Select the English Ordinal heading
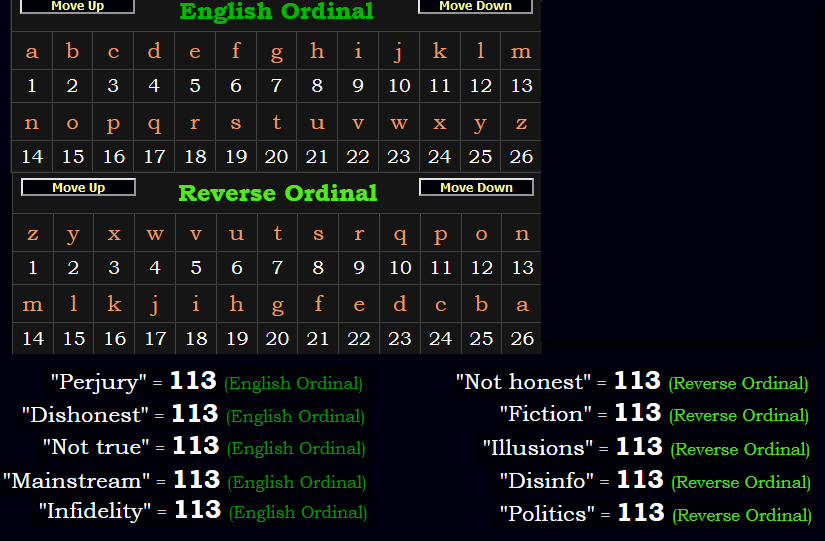Screen dimensions: 825x541 tap(277, 11)
